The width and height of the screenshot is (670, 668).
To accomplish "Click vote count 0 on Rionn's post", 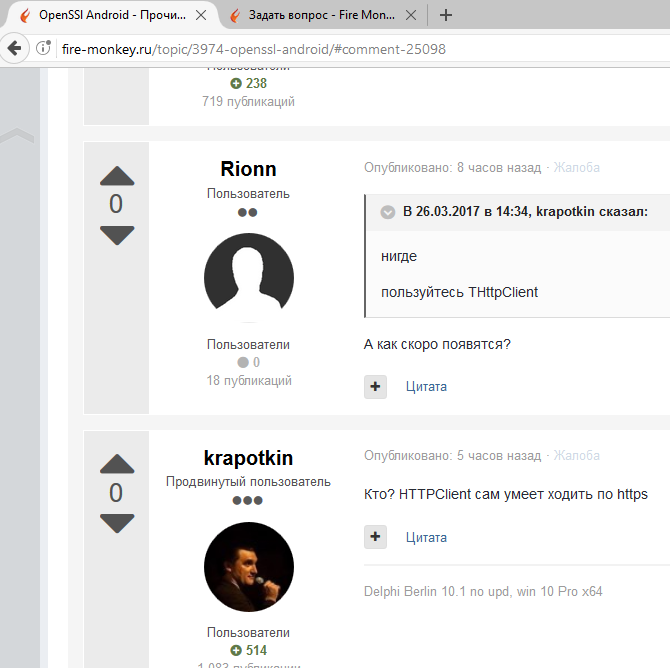I will pyautogui.click(x=116, y=204).
